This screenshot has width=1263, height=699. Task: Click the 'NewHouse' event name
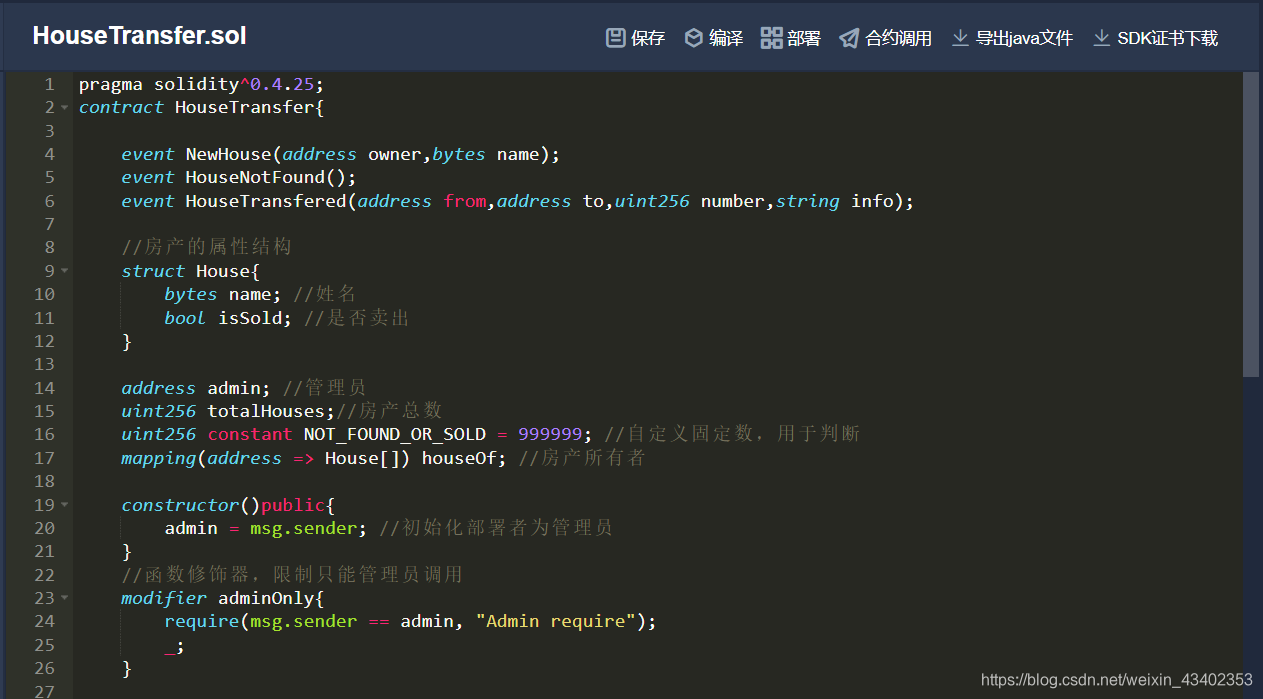[x=228, y=154]
